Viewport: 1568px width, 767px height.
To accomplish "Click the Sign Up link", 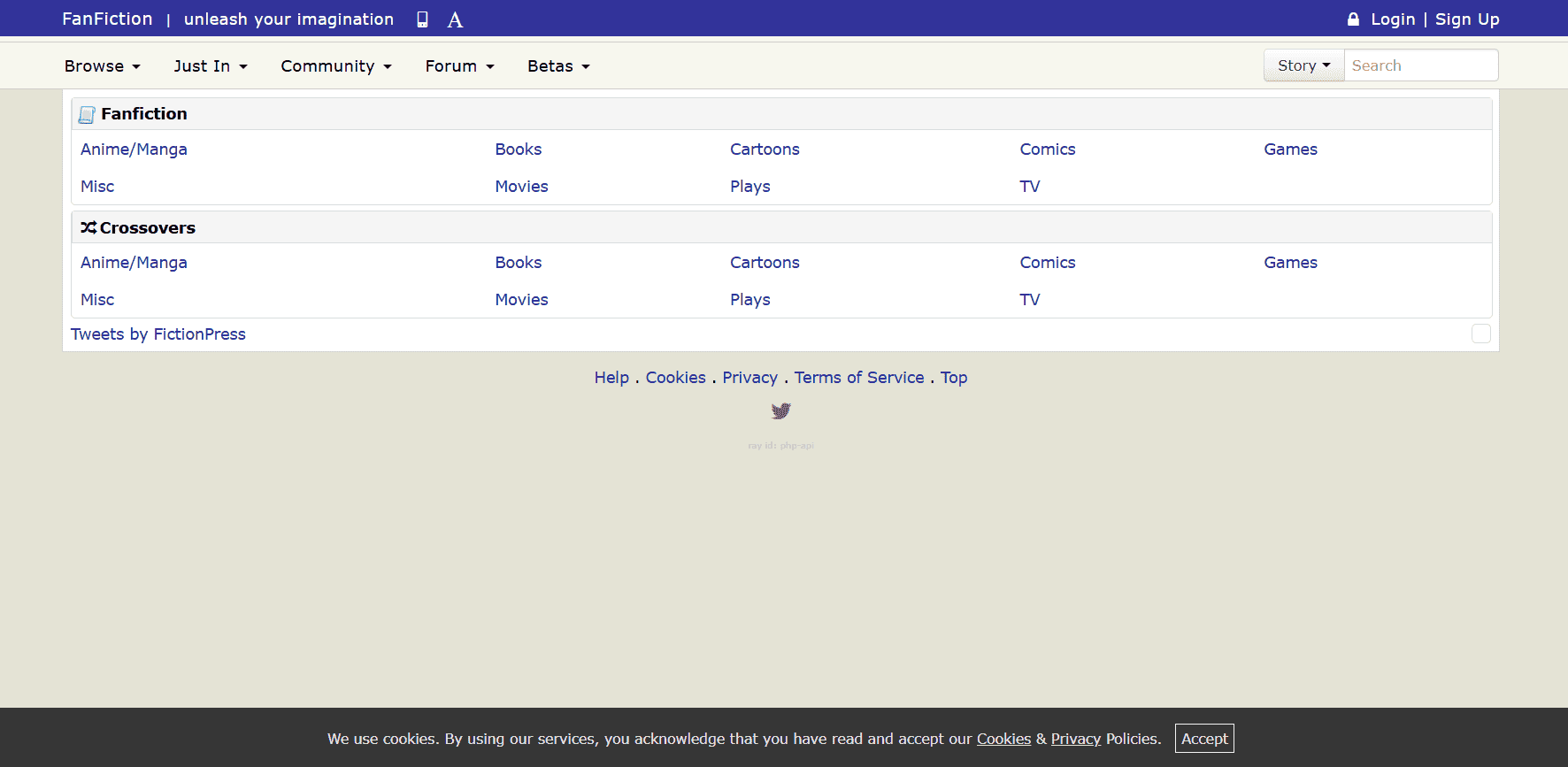I will pyautogui.click(x=1466, y=19).
